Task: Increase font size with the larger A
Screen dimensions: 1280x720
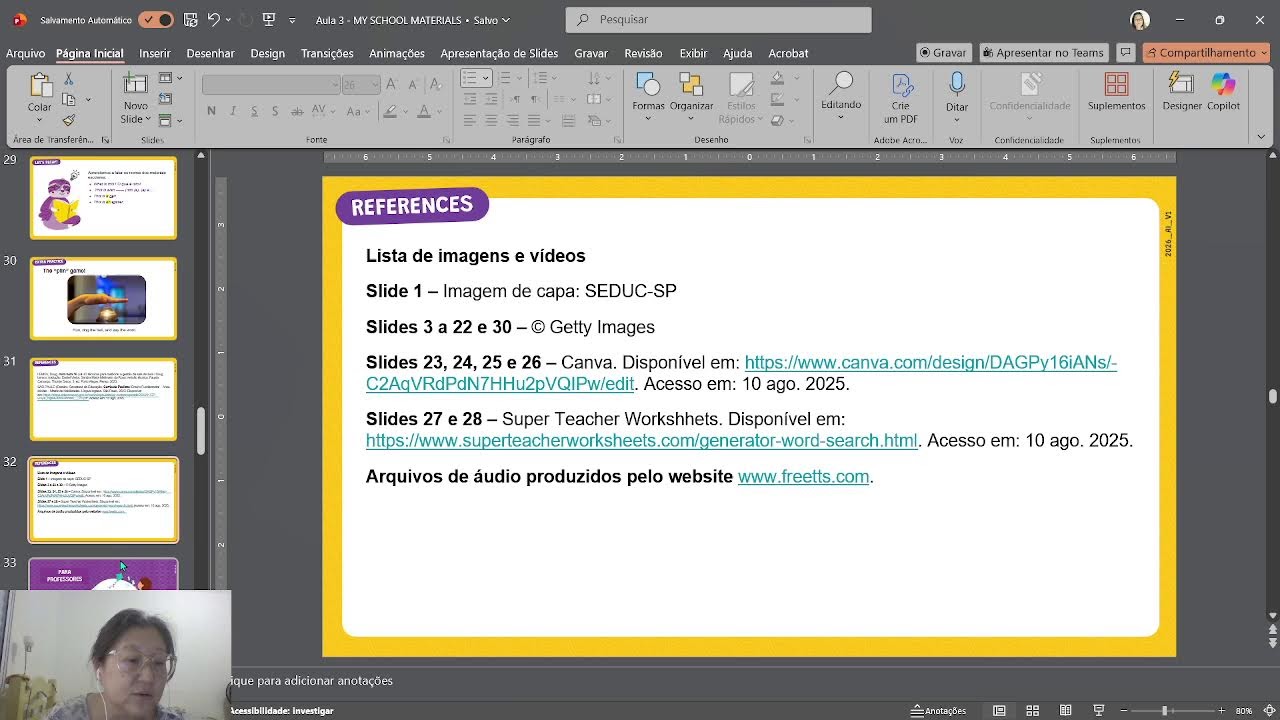Action: pyautogui.click(x=392, y=85)
